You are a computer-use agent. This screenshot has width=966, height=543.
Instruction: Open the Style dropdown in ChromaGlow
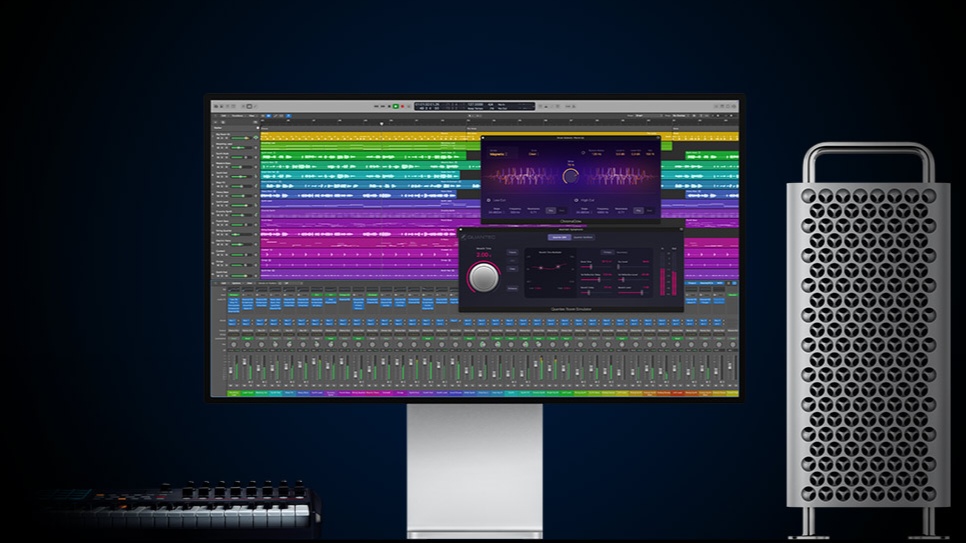pos(533,154)
